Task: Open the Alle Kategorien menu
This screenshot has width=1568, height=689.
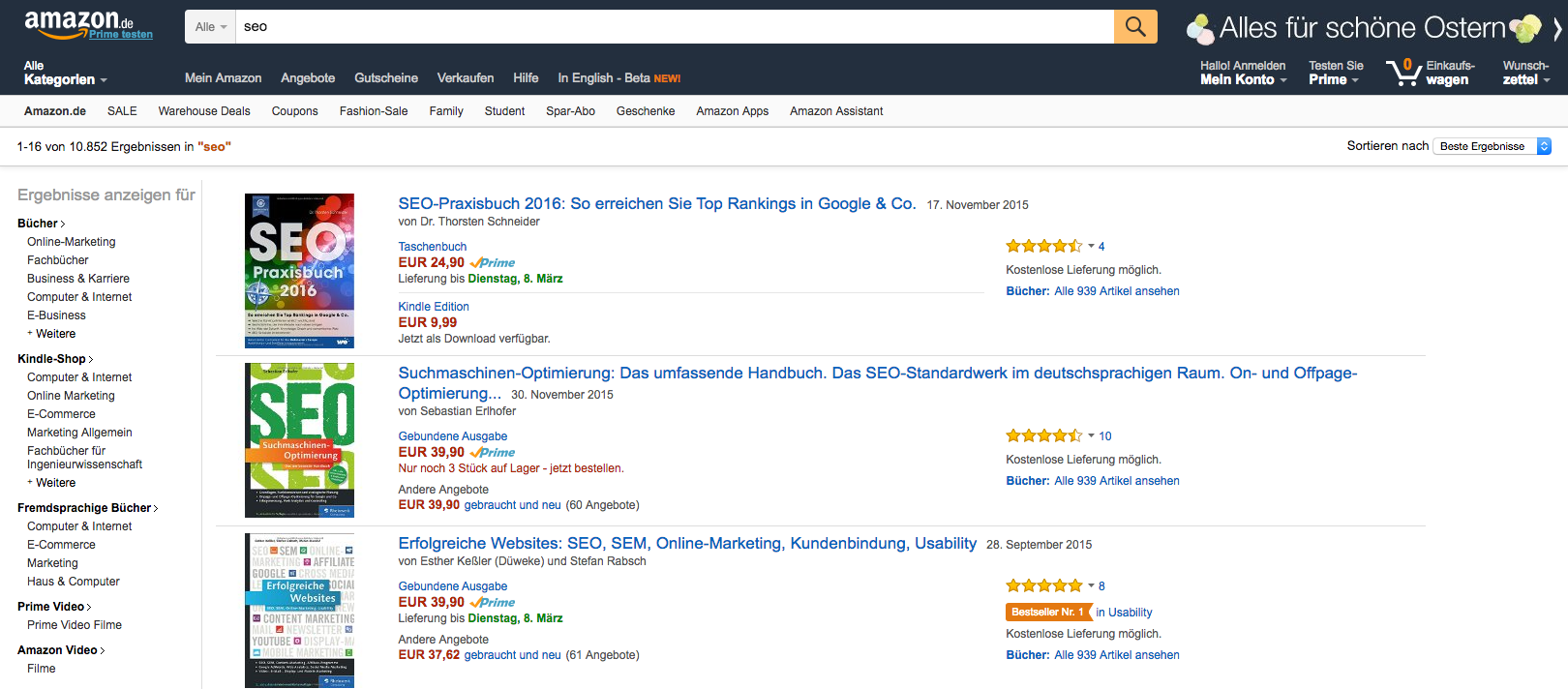Action: tap(65, 73)
